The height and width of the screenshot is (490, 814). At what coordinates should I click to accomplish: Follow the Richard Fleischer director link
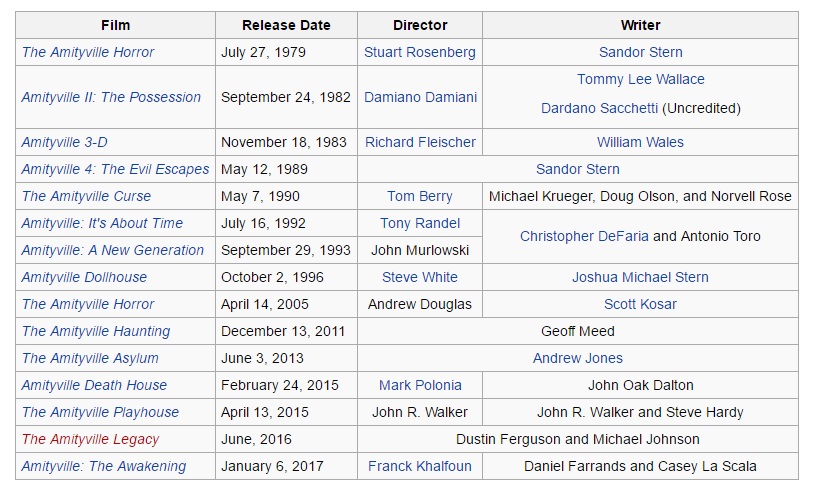(420, 142)
